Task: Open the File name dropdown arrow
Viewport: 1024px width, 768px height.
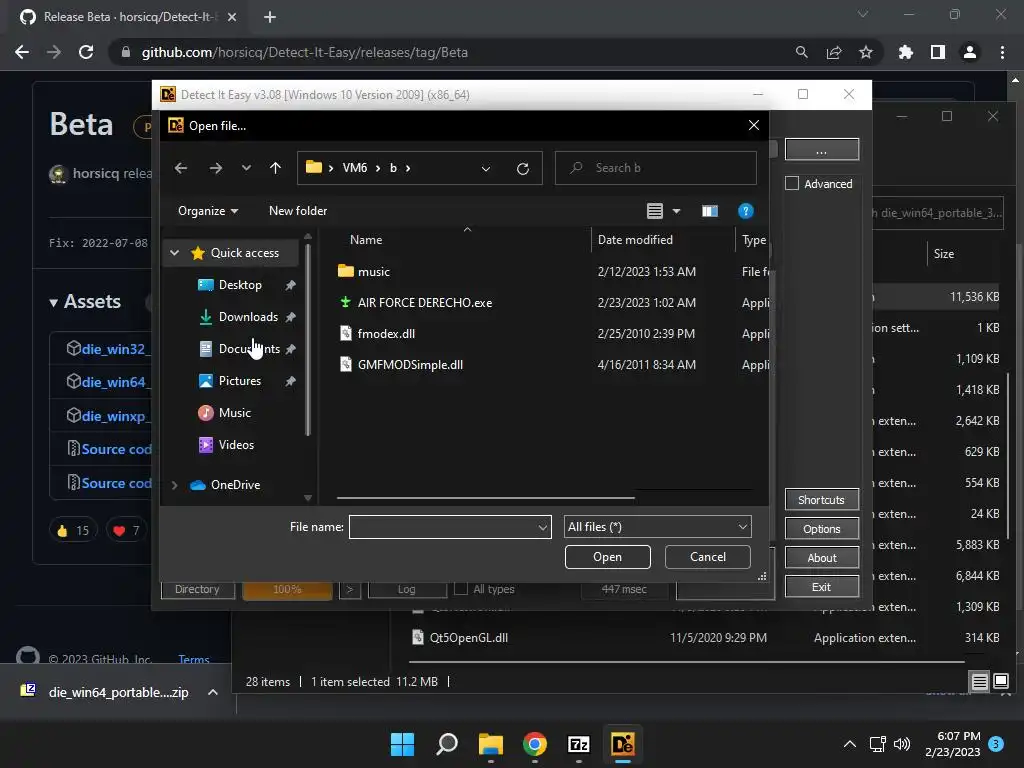Action: 543,527
